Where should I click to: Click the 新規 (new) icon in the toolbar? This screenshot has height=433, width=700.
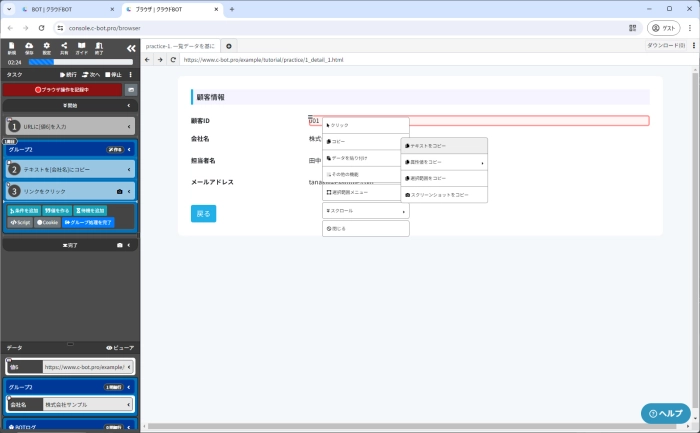pos(11,47)
